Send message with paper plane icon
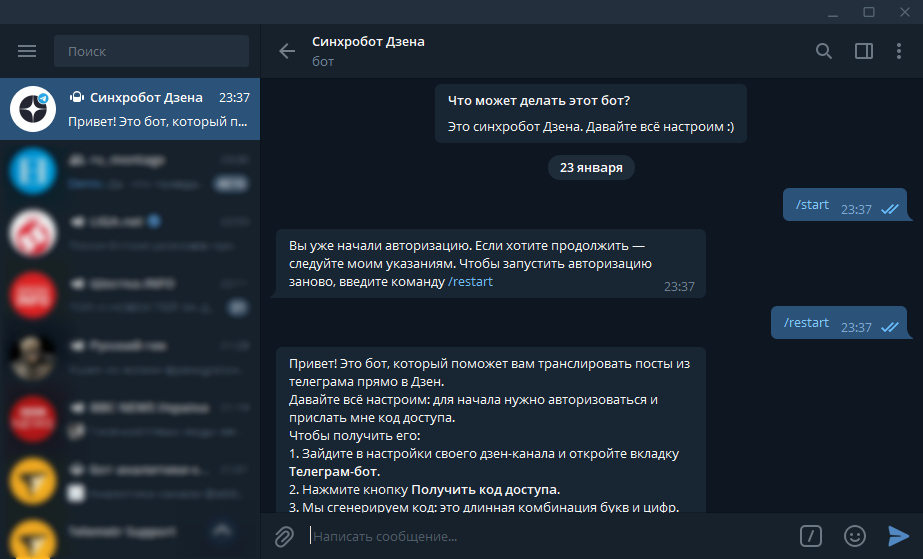 point(898,536)
